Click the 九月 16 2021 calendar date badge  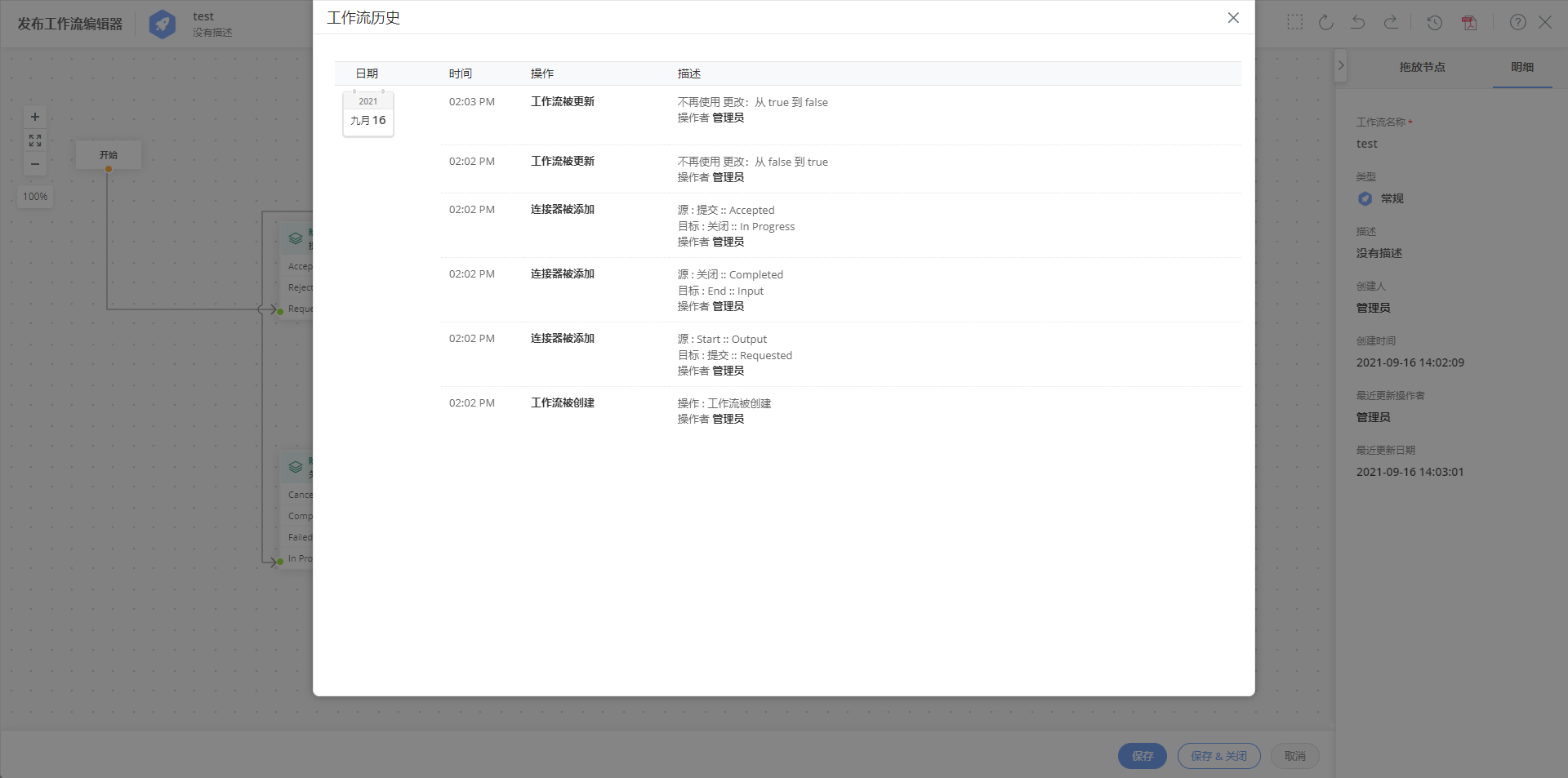pos(368,113)
